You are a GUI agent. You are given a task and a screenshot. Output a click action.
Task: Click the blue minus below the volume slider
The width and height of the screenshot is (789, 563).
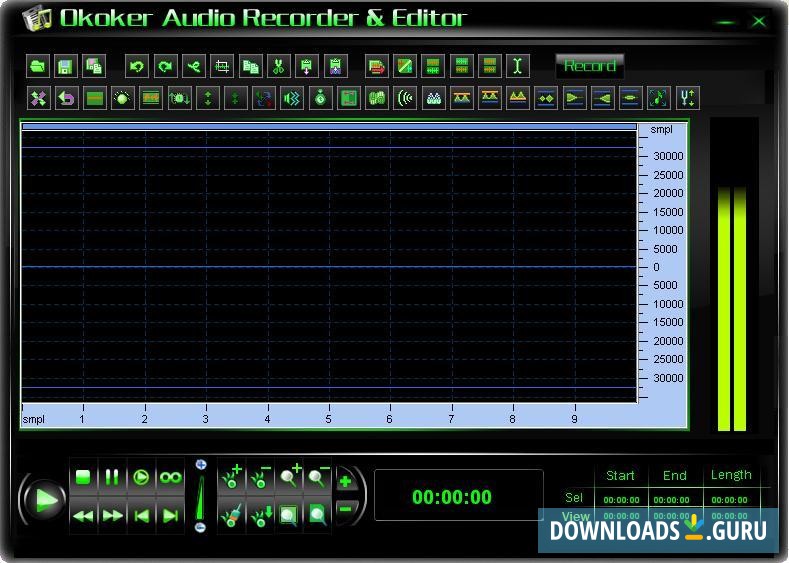200,527
